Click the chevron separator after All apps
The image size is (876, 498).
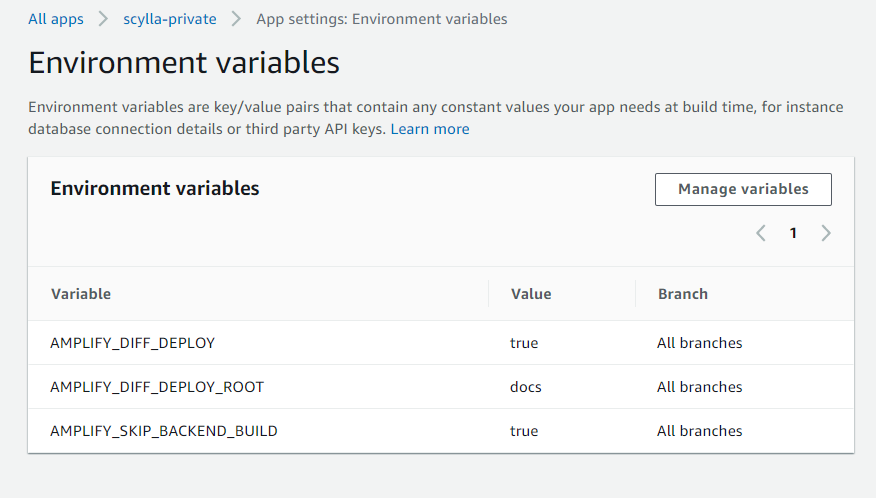click(103, 19)
